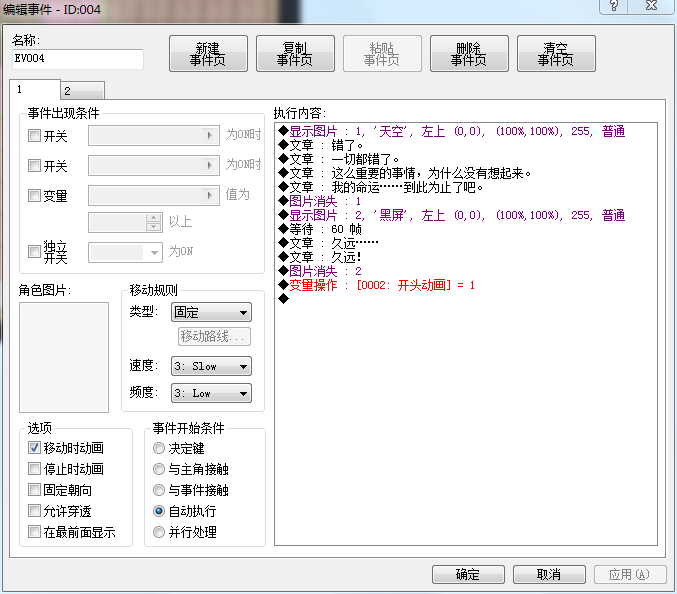Click the 新建事件页 button

click(x=208, y=54)
